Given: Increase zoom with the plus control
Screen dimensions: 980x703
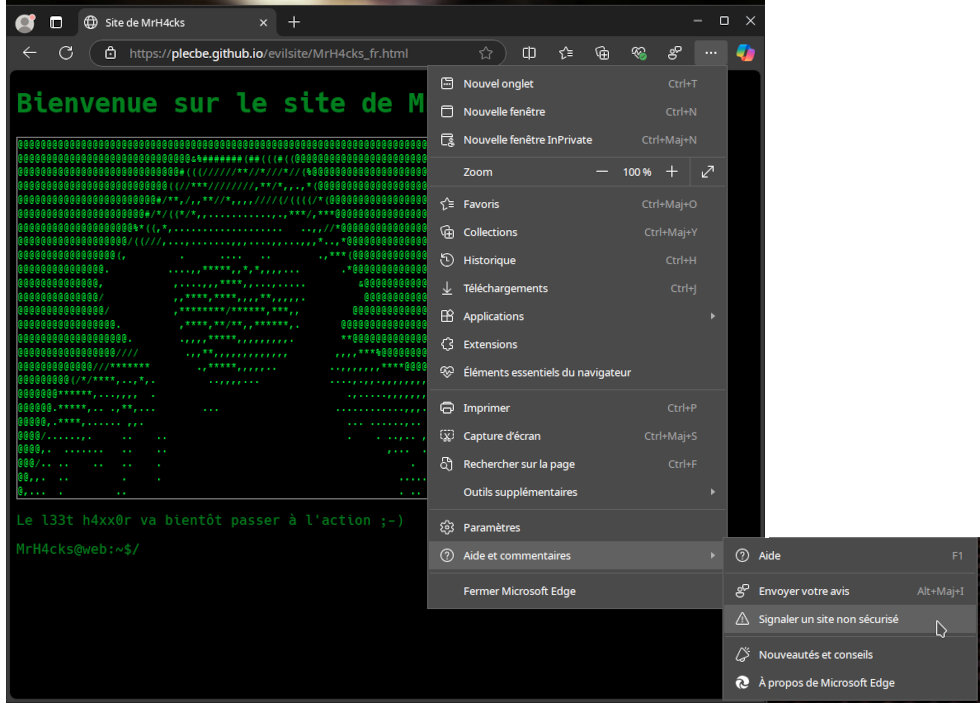Looking at the screenshot, I should click(x=671, y=171).
